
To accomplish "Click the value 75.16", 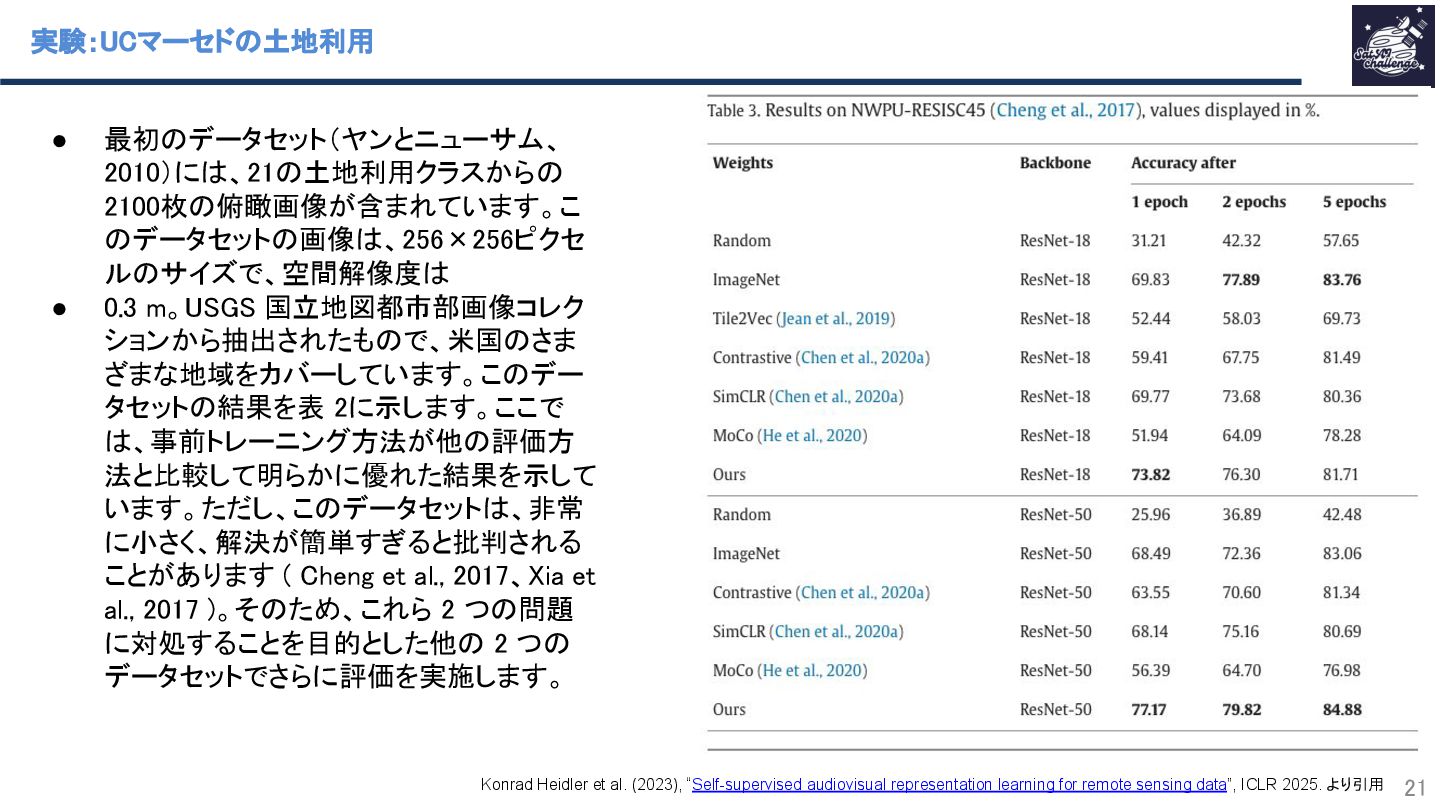I will click(1241, 632).
